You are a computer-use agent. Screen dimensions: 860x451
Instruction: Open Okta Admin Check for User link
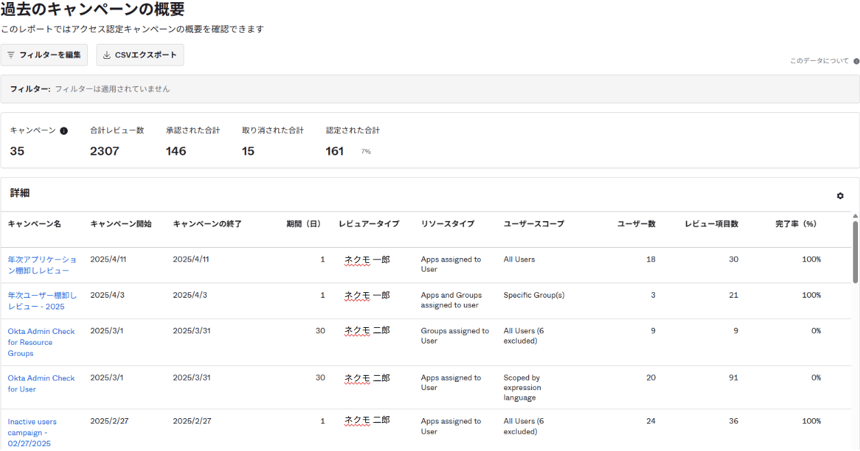[41, 384]
